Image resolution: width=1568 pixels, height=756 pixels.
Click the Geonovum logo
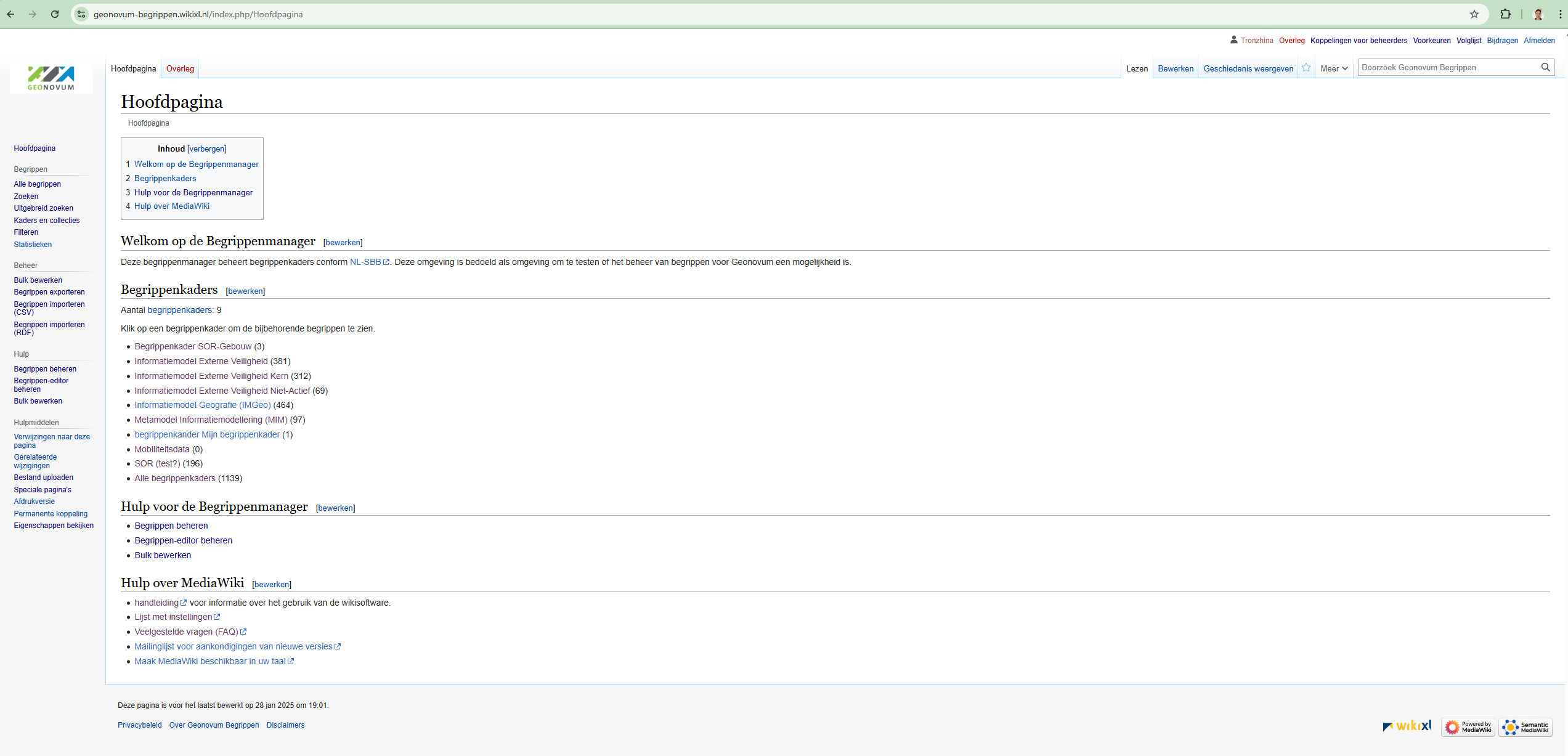tap(51, 78)
